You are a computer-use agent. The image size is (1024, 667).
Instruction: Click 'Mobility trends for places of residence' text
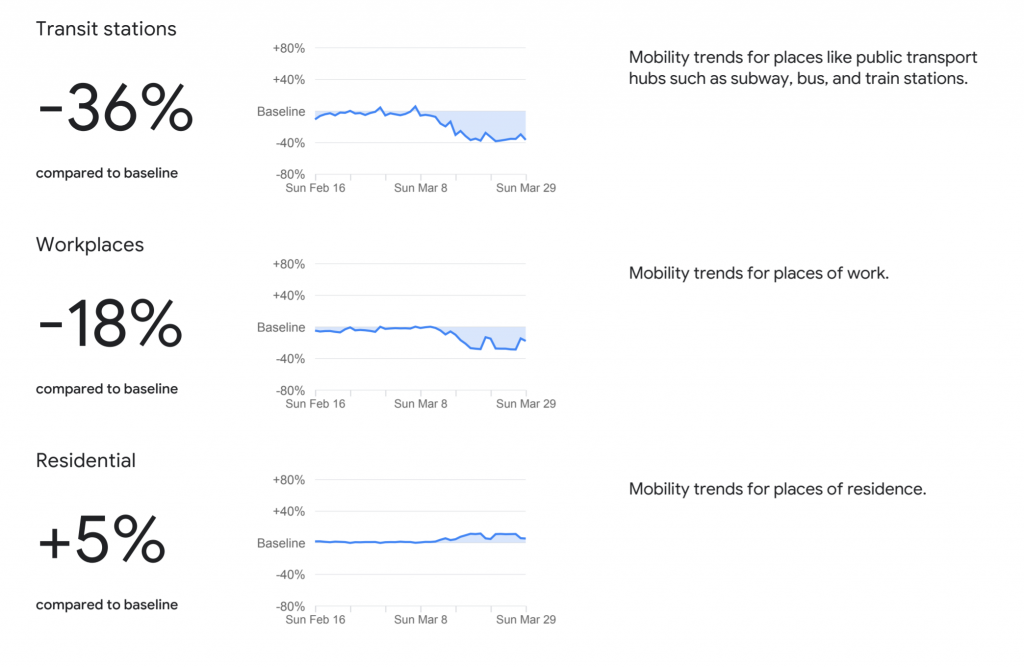777,489
